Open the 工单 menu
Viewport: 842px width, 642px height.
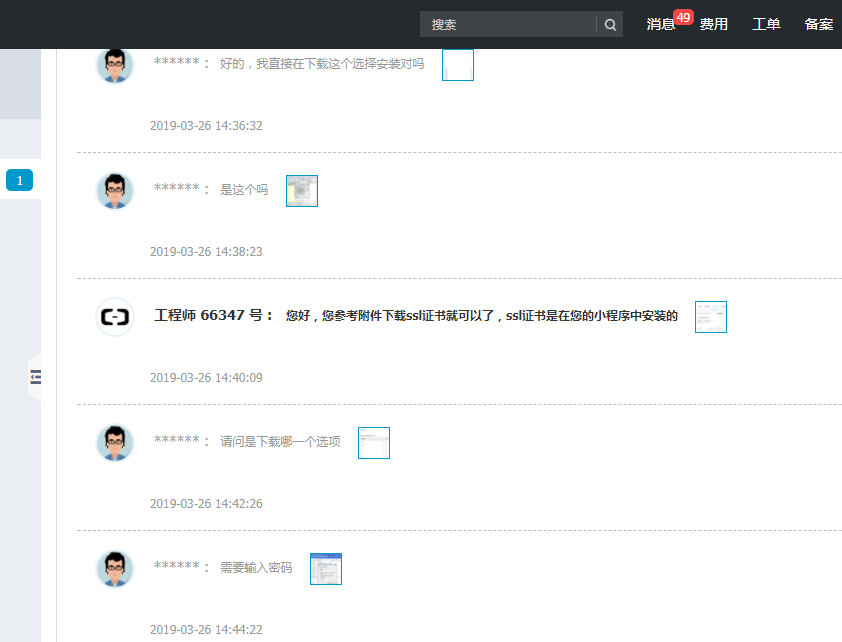(766, 24)
